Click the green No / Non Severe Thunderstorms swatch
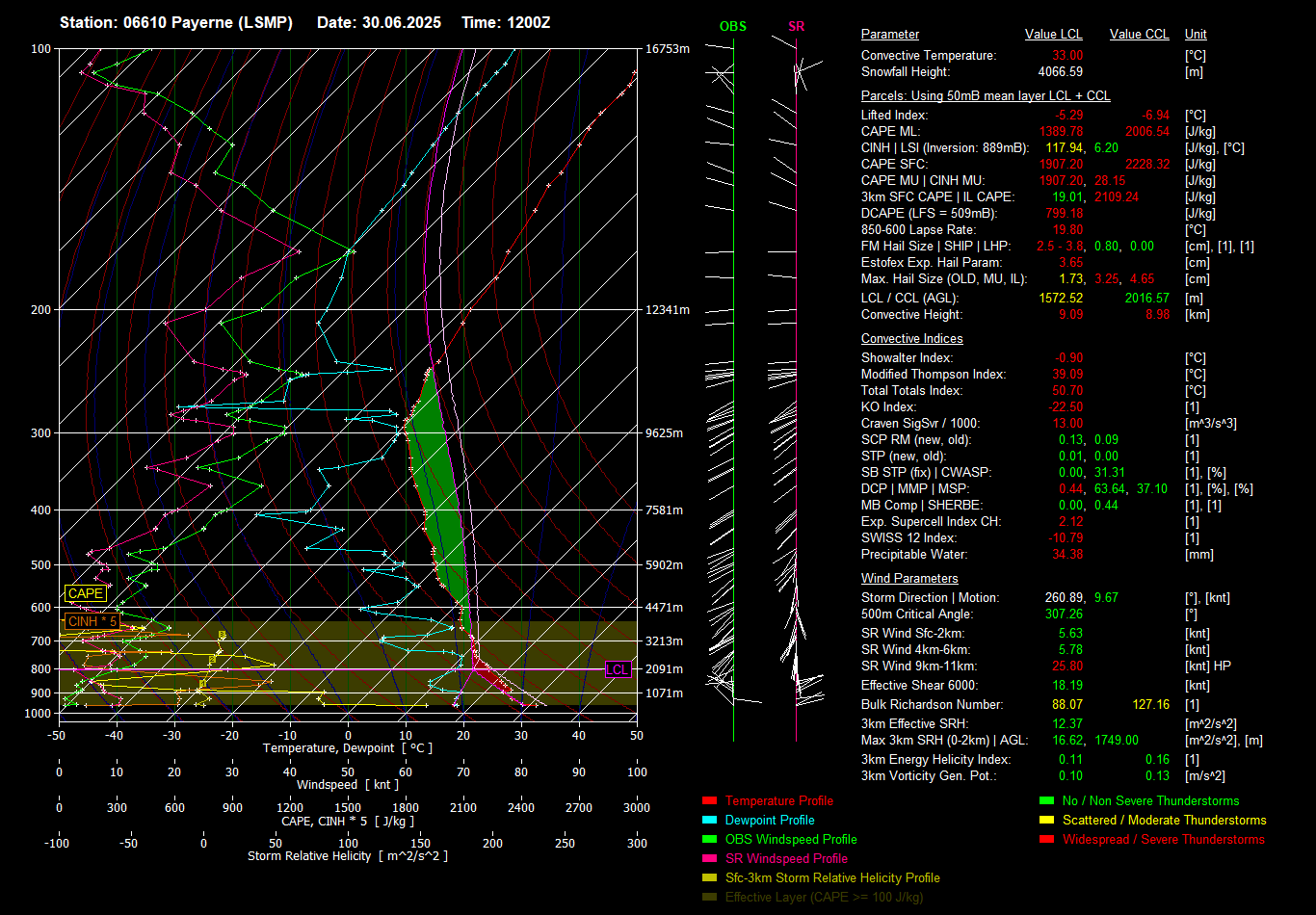 tap(1046, 801)
